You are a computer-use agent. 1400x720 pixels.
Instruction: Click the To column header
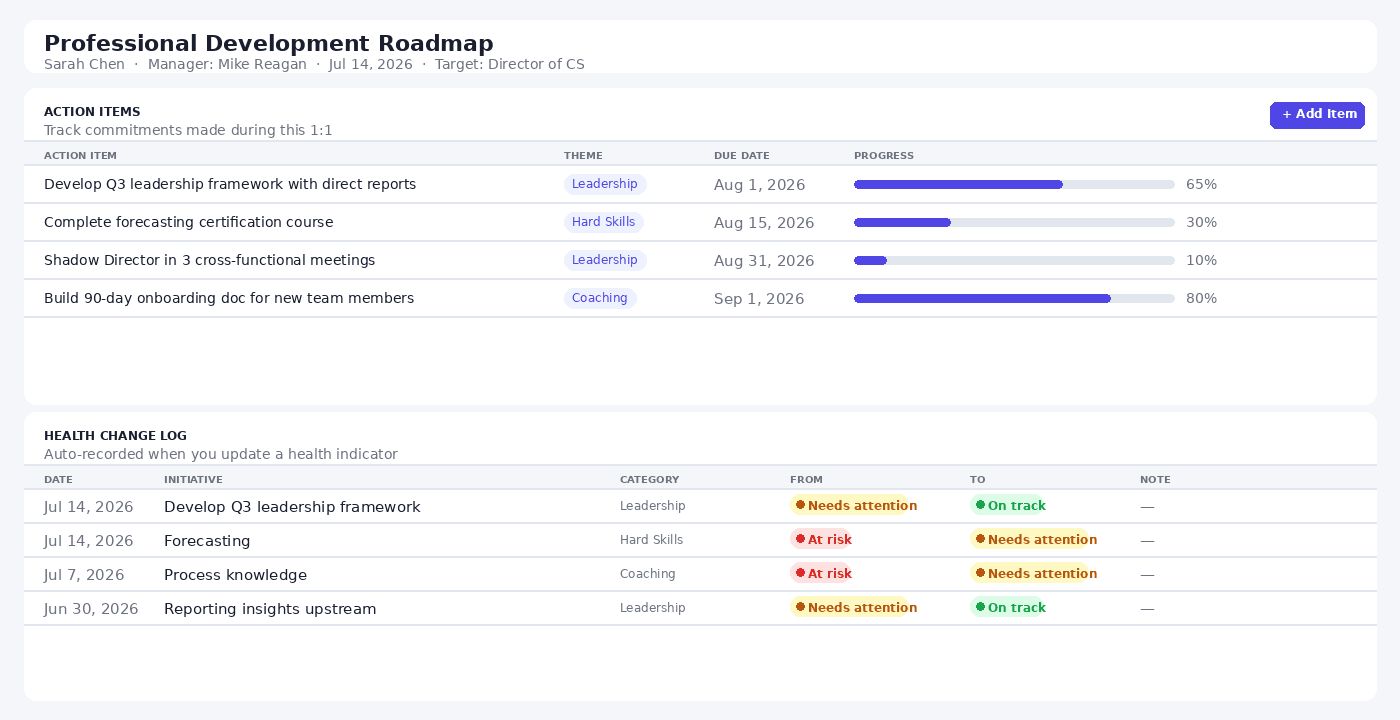pyautogui.click(x=977, y=480)
